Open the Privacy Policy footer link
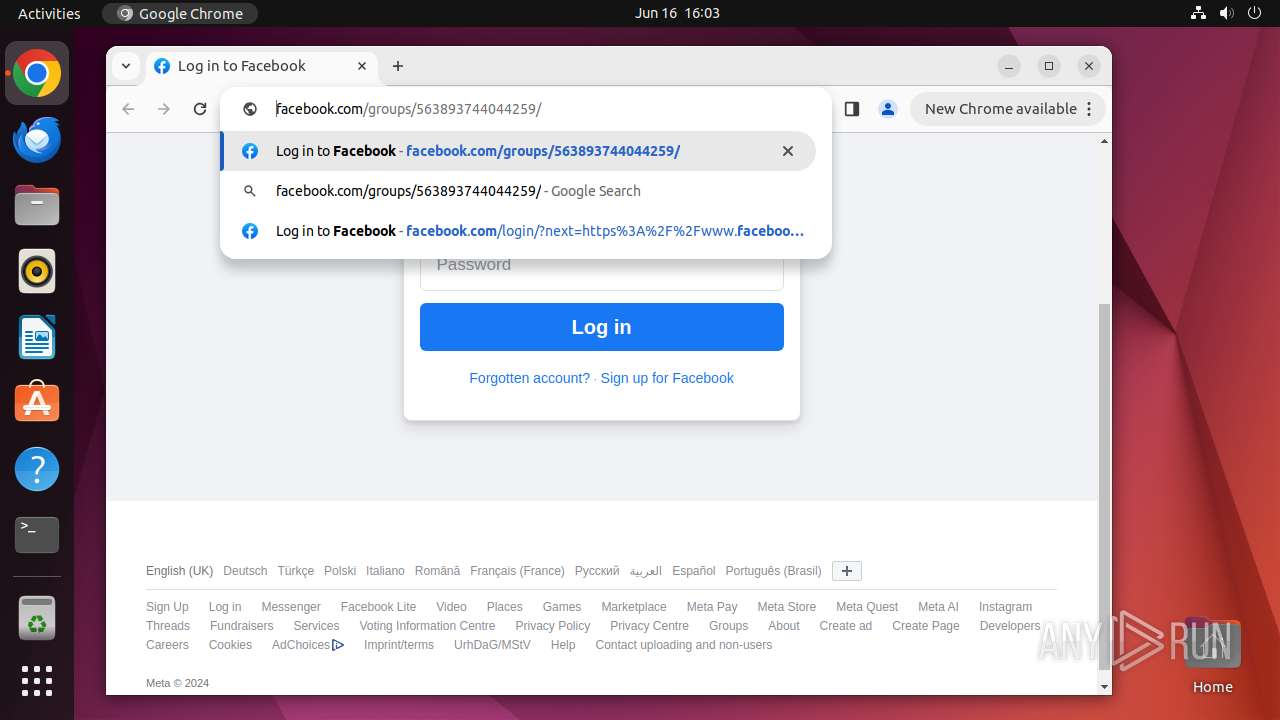This screenshot has height=720, width=1280. coord(553,626)
